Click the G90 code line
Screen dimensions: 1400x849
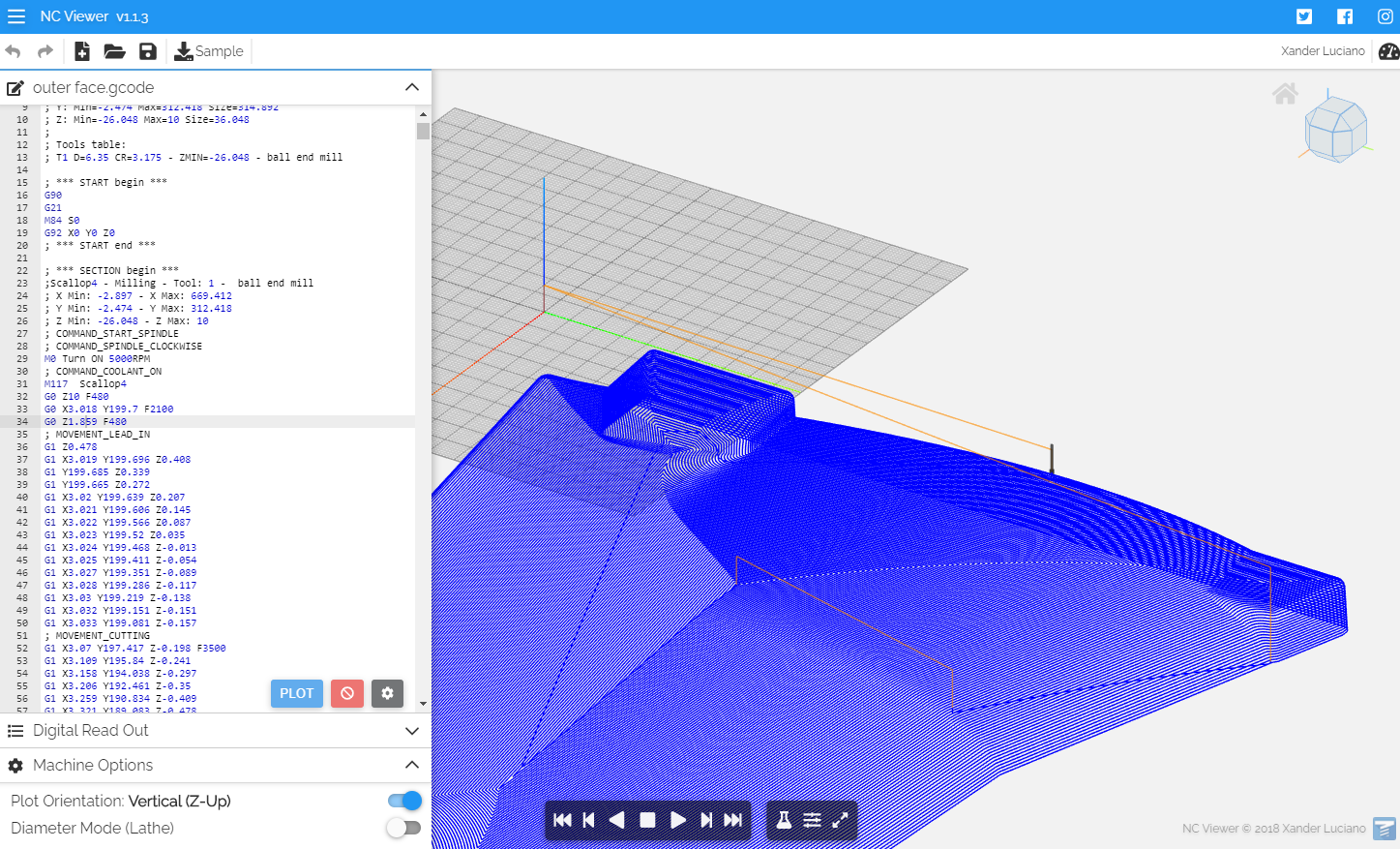52,195
